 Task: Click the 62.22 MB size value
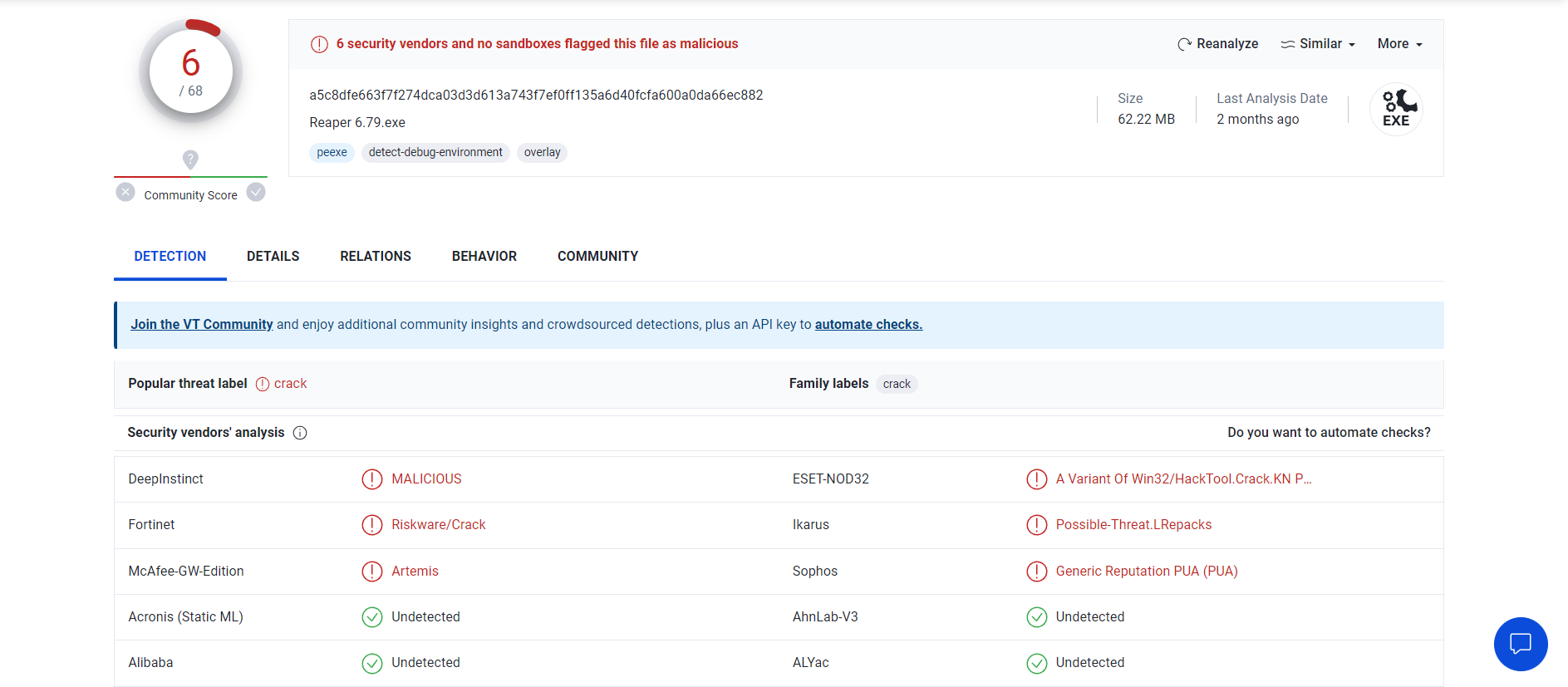pyautogui.click(x=1146, y=120)
